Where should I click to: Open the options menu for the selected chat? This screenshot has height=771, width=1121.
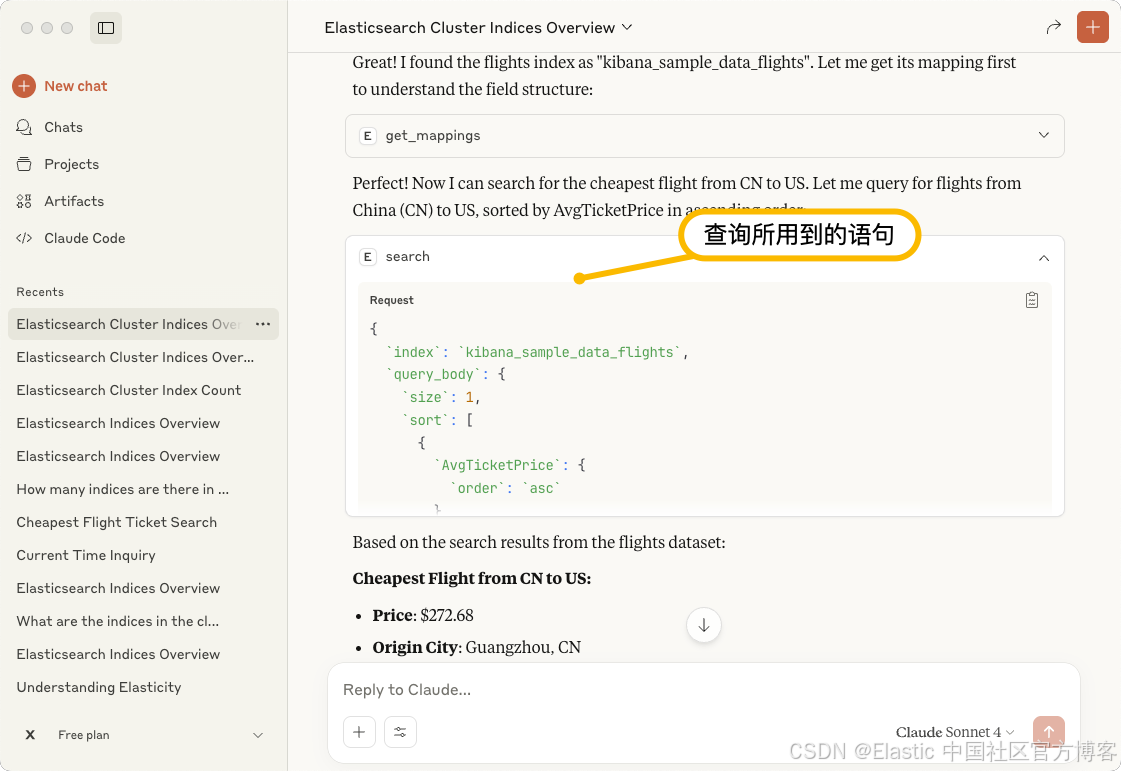(x=263, y=324)
